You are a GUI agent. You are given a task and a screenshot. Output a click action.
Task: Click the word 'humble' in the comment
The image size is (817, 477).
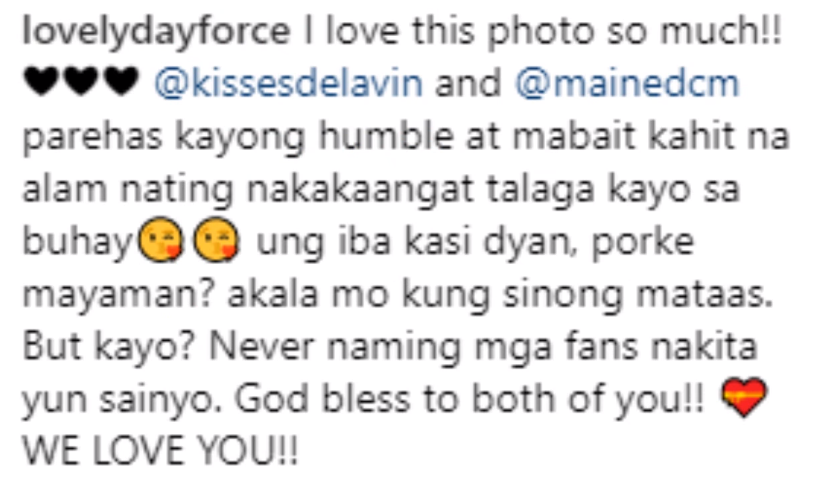pyautogui.click(x=386, y=136)
